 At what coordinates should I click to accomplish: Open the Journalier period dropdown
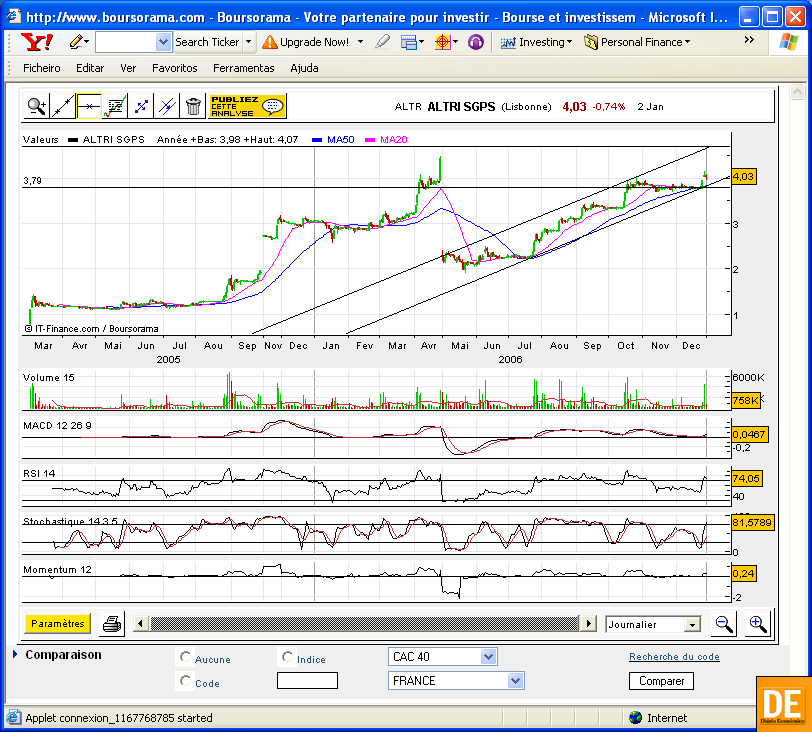[x=692, y=625]
